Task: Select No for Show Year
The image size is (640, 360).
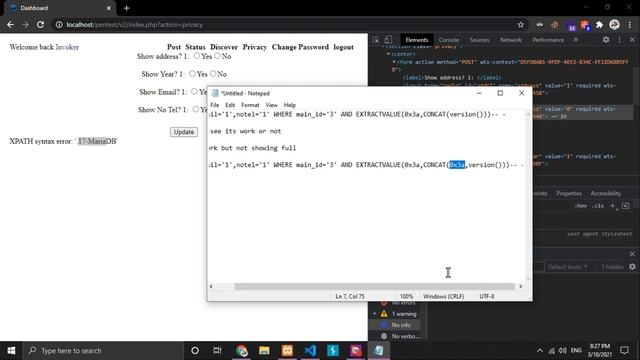Action: click(213, 73)
